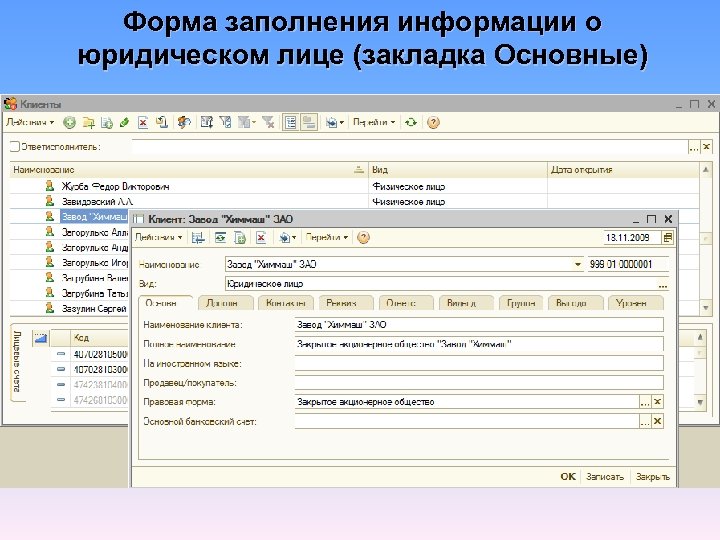Switch to Уровни tab

coord(636,303)
